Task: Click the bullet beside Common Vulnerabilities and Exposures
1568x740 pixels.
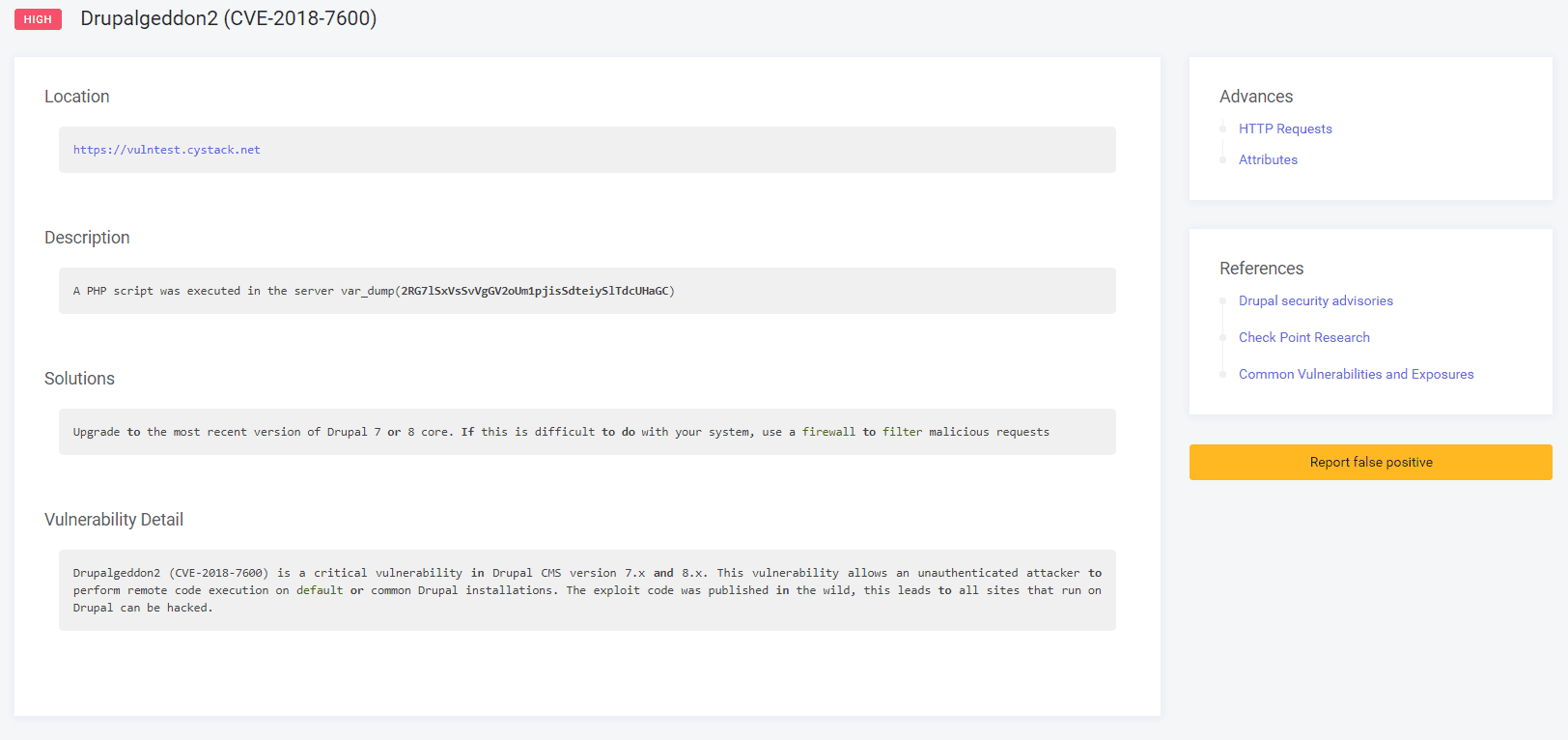Action: (1222, 374)
